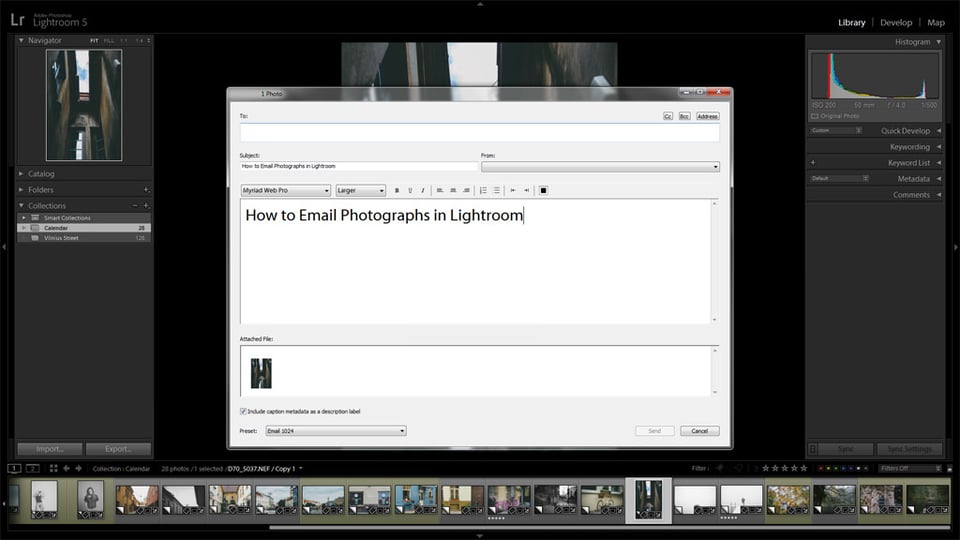Add Bcc recipient field
The image size is (960, 540).
(684, 116)
